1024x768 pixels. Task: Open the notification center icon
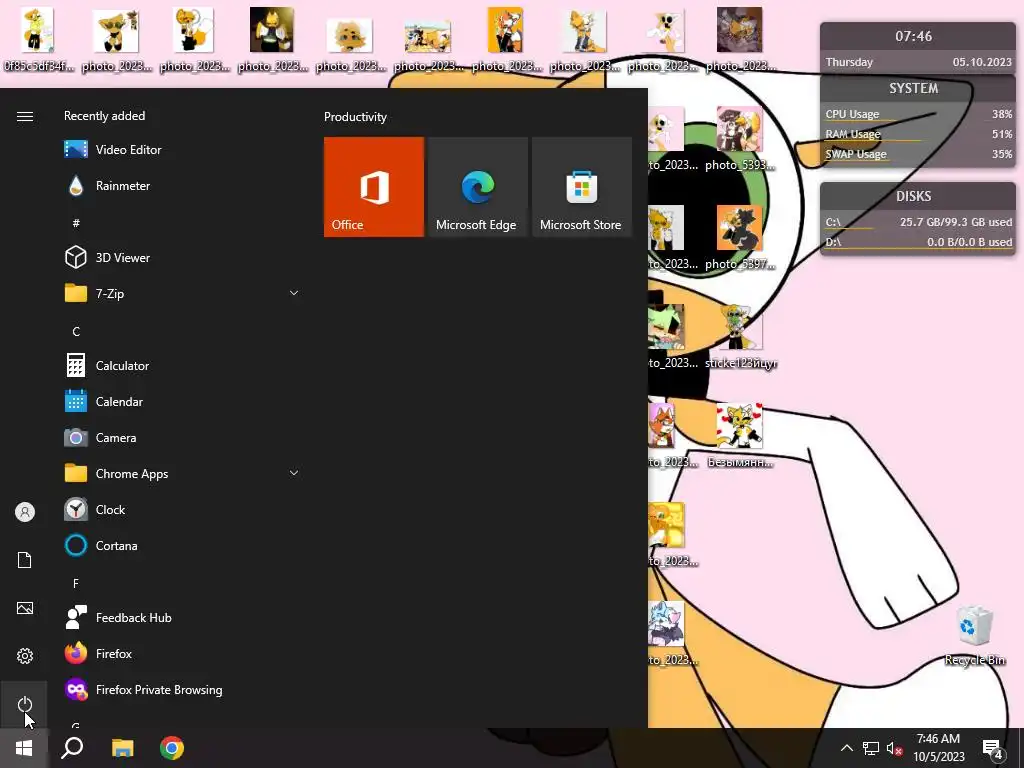point(993,748)
